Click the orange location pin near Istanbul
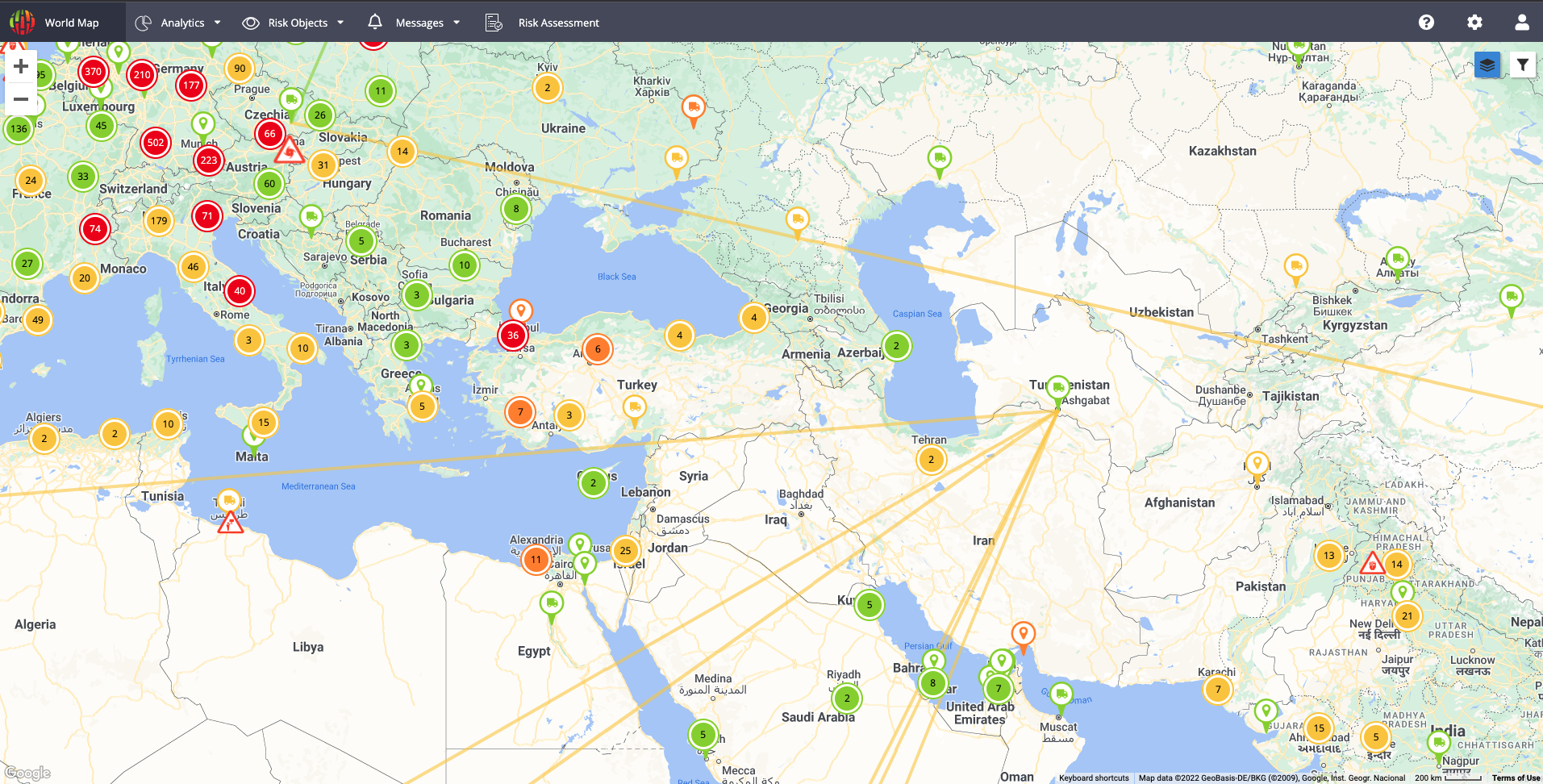 521,310
